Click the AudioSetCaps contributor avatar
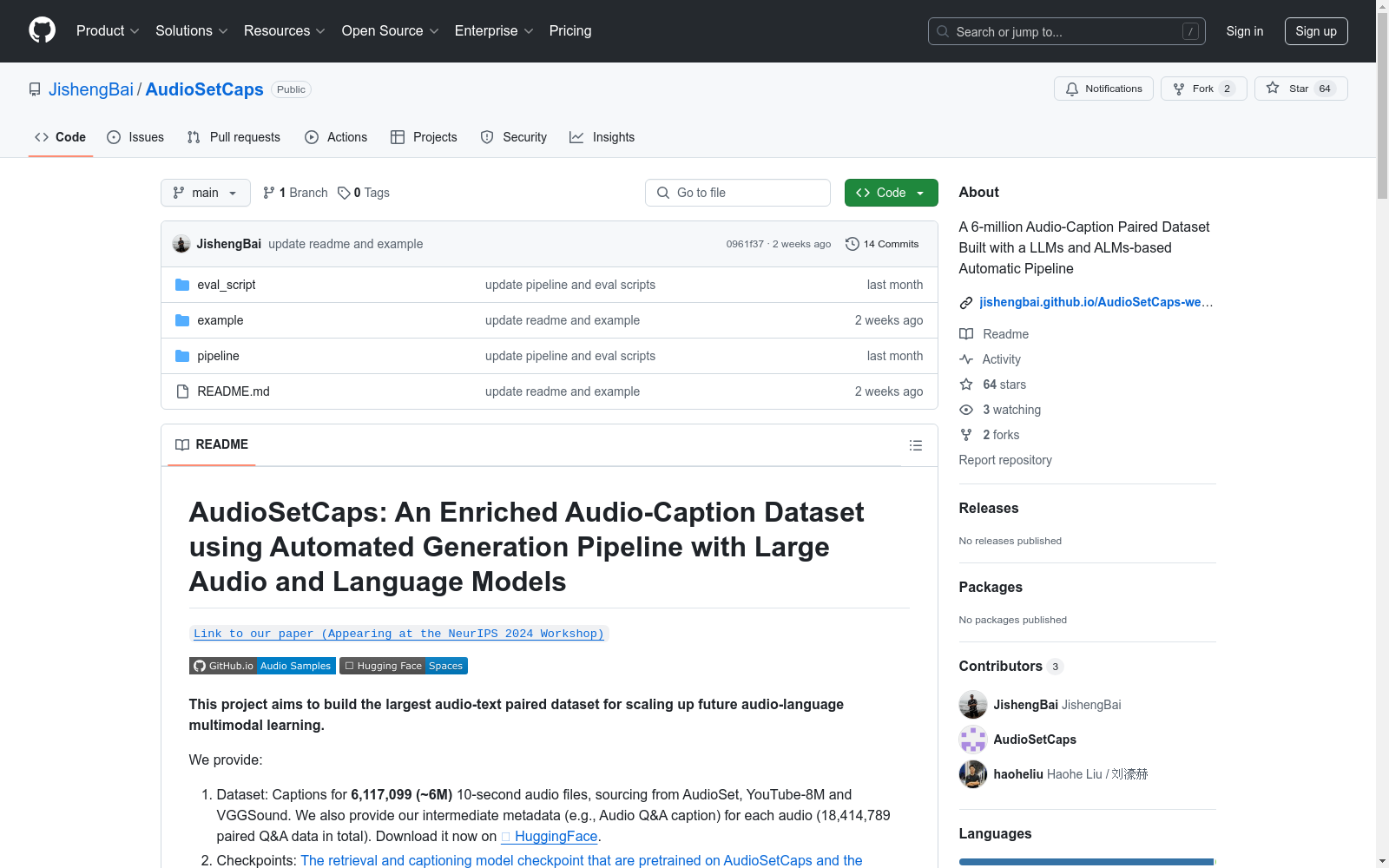The width and height of the screenshot is (1389, 868). coord(973,740)
